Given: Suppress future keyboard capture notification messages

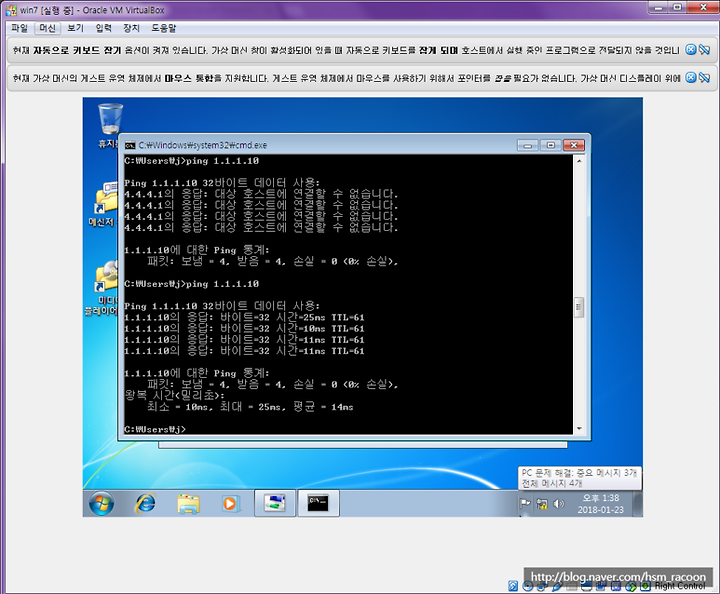Looking at the screenshot, I should [x=704, y=50].
